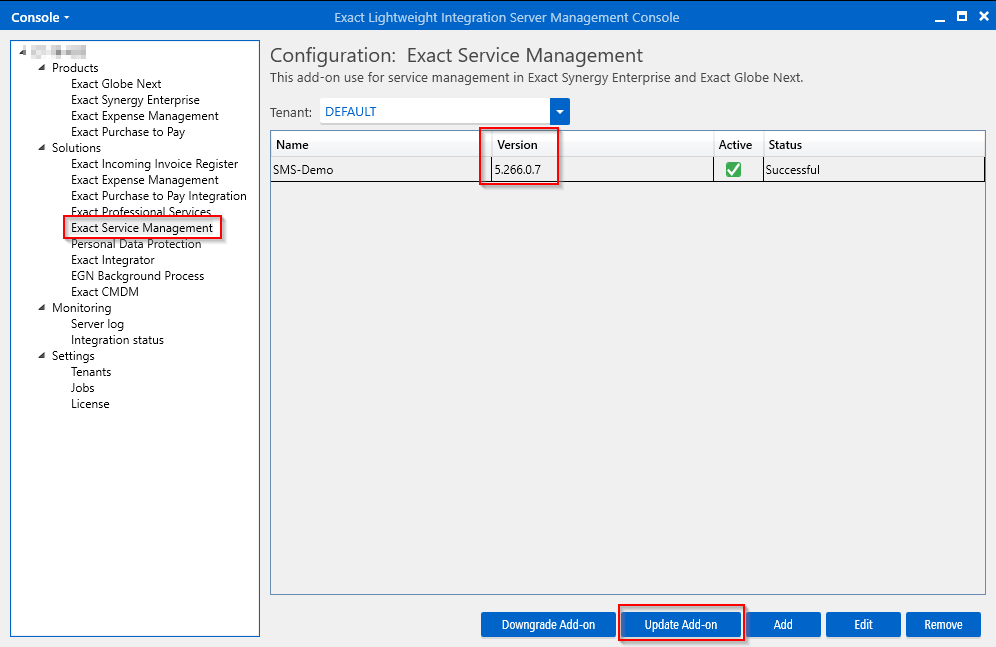Sort by Status column header
The height and width of the screenshot is (647, 996).
coord(874,145)
